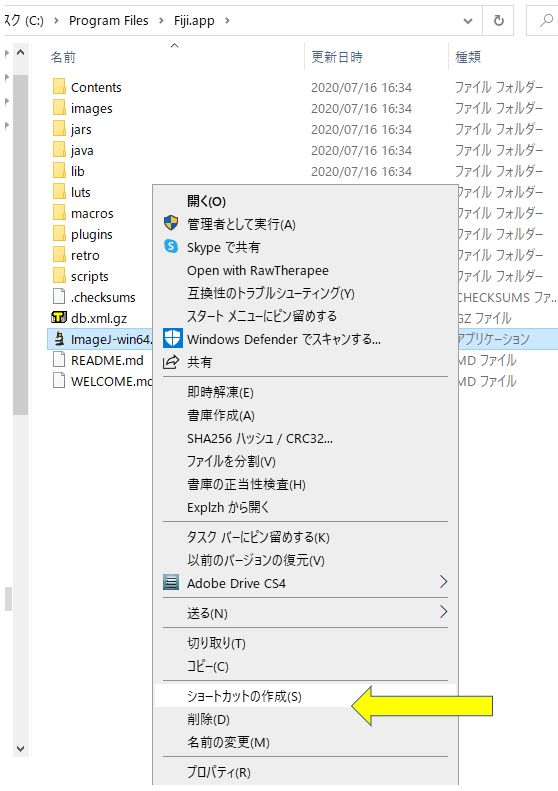Click the WELCOME.md file icon
Screen dimensions: 558x791
tap(59, 380)
